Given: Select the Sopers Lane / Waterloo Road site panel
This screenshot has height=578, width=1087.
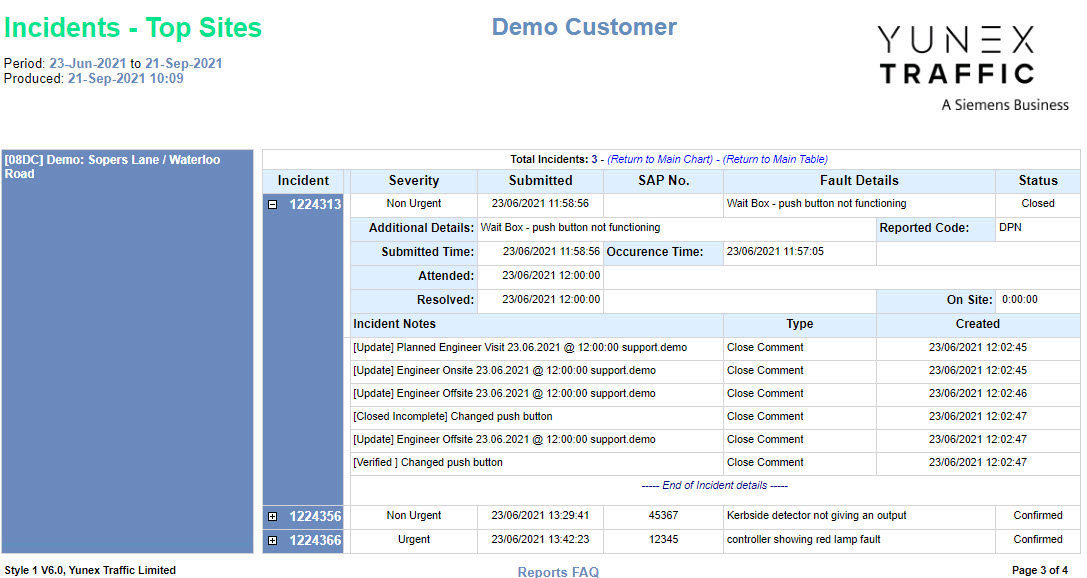Looking at the screenshot, I should click(x=128, y=351).
